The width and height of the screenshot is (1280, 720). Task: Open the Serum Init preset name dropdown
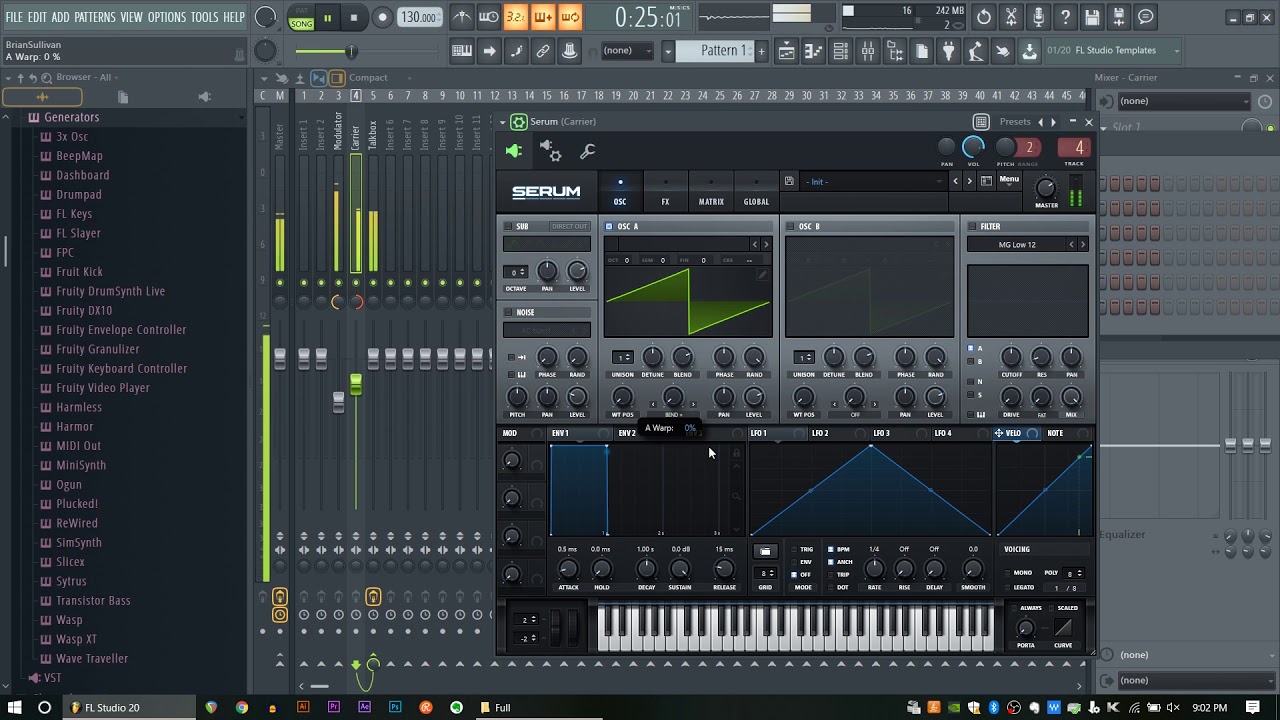873,181
